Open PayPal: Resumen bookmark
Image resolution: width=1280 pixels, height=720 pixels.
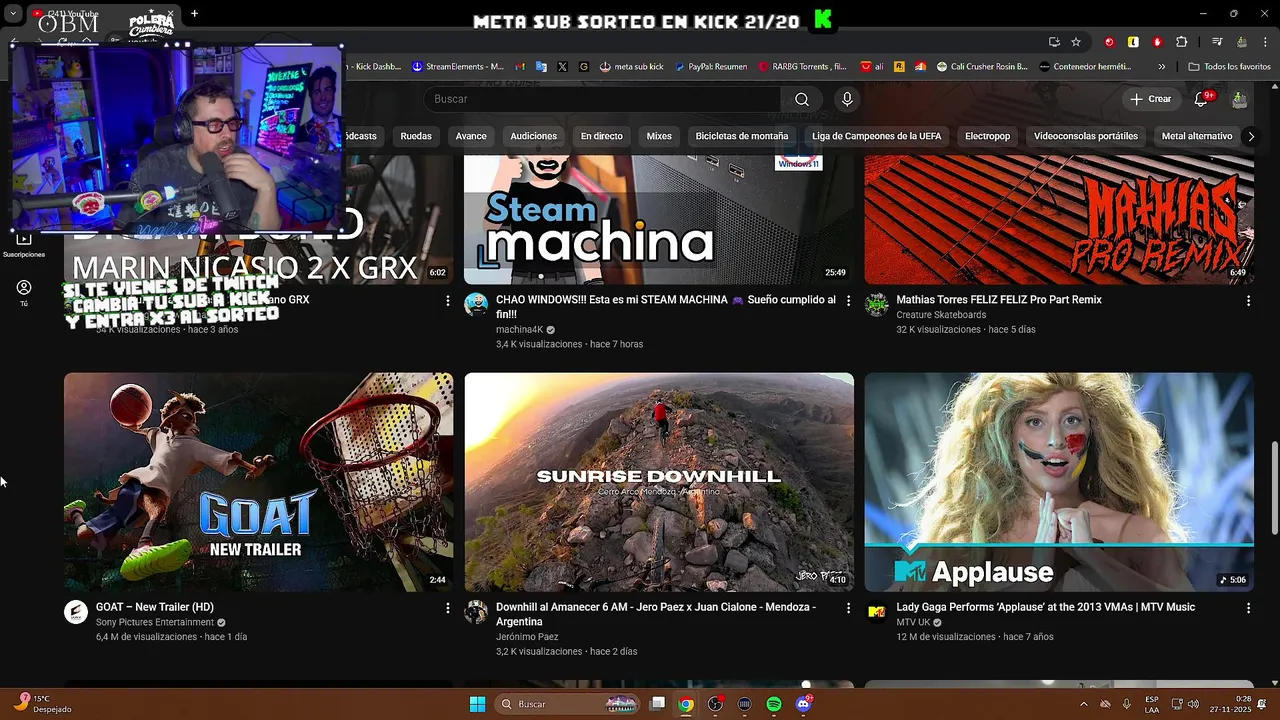click(x=711, y=67)
